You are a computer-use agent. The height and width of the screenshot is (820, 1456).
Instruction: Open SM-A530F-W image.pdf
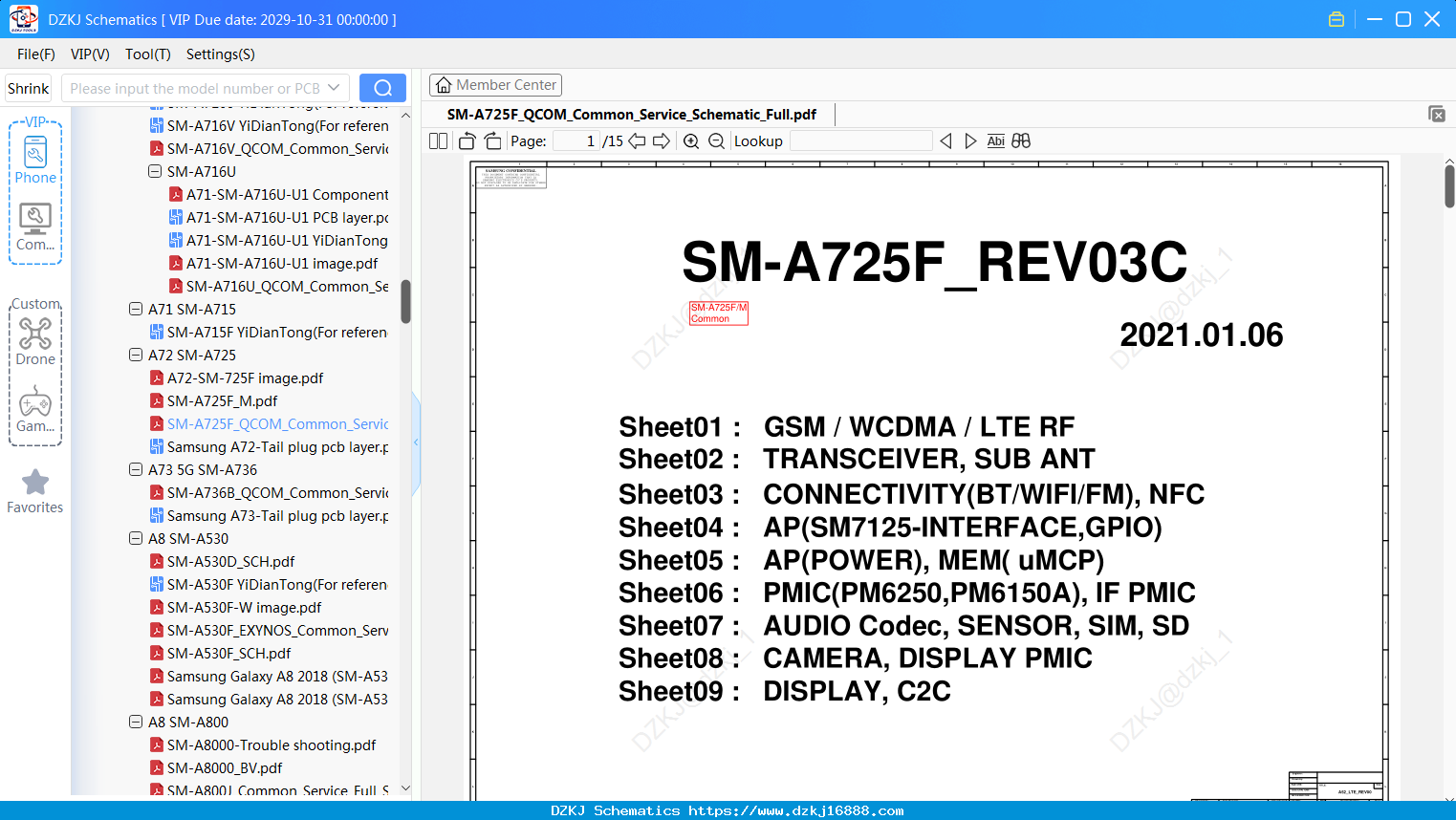[x=244, y=608]
